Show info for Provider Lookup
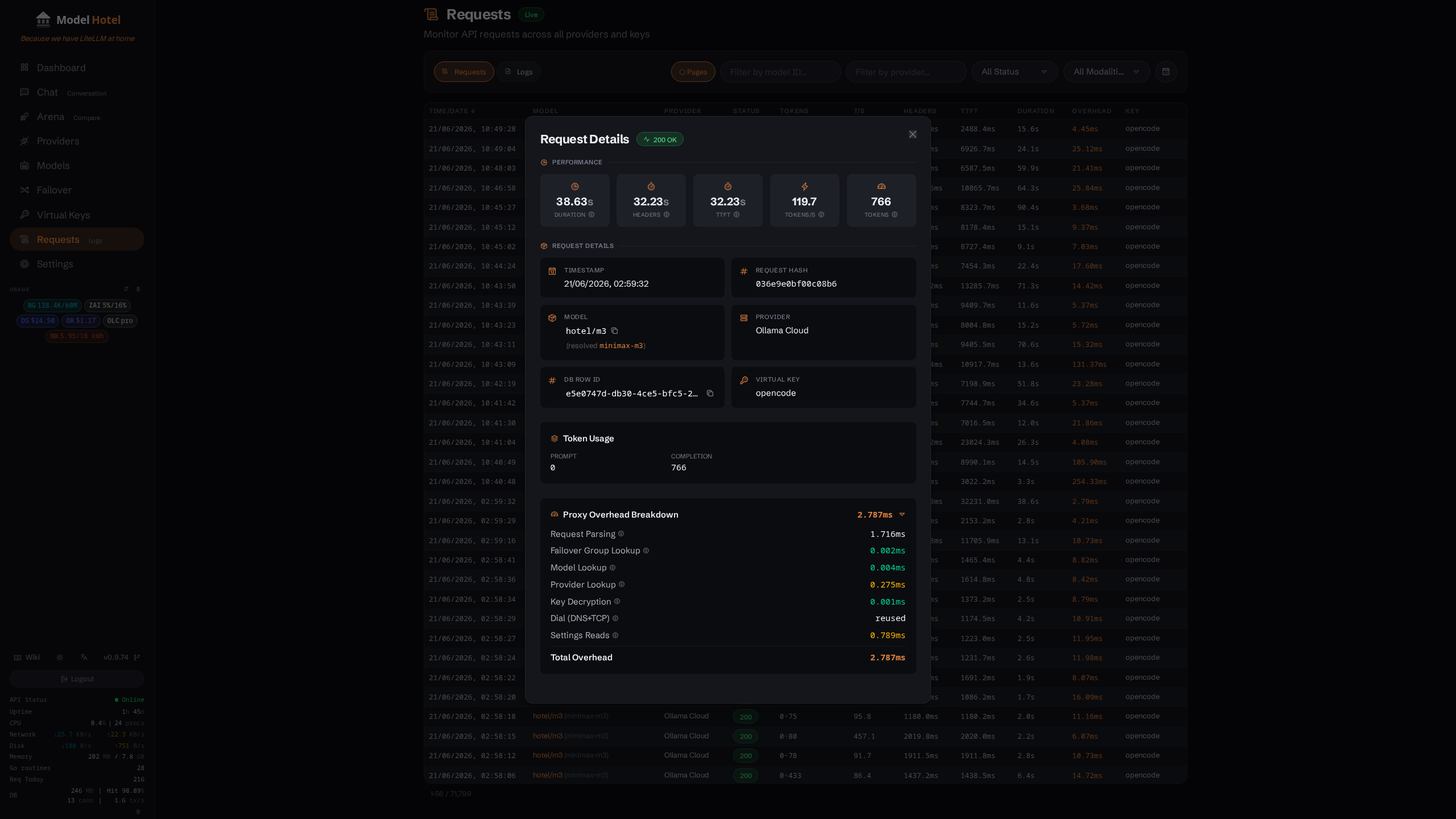1456x819 pixels. [622, 584]
